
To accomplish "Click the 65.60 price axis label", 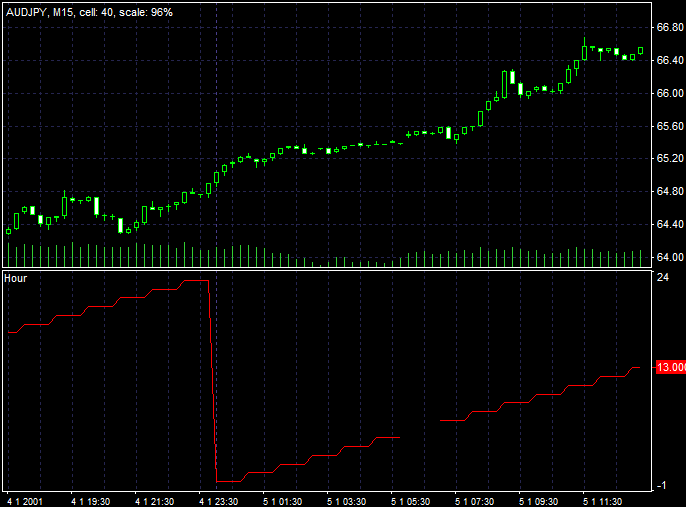I will coord(670,126).
